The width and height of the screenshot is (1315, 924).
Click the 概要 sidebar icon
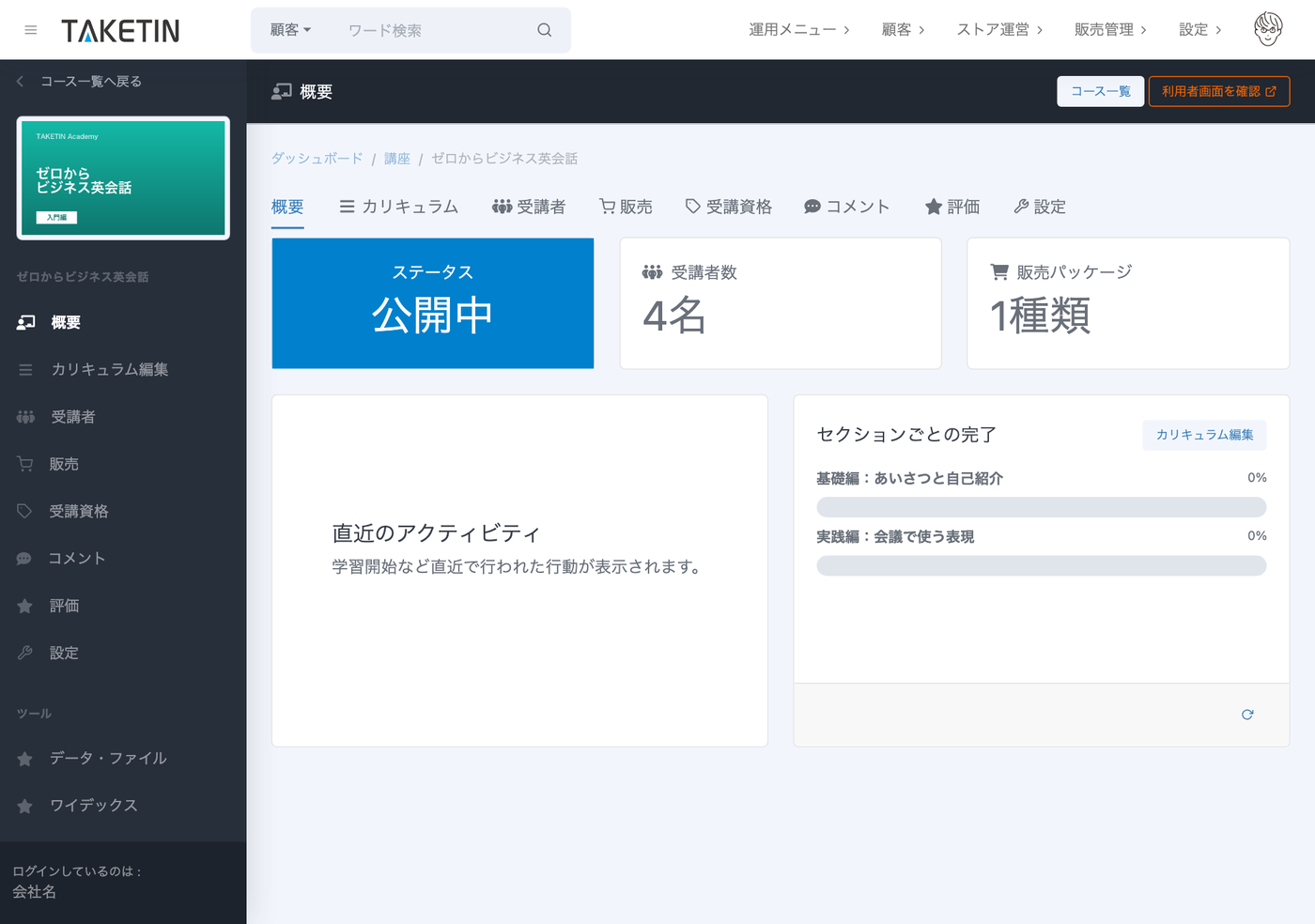pos(26,322)
